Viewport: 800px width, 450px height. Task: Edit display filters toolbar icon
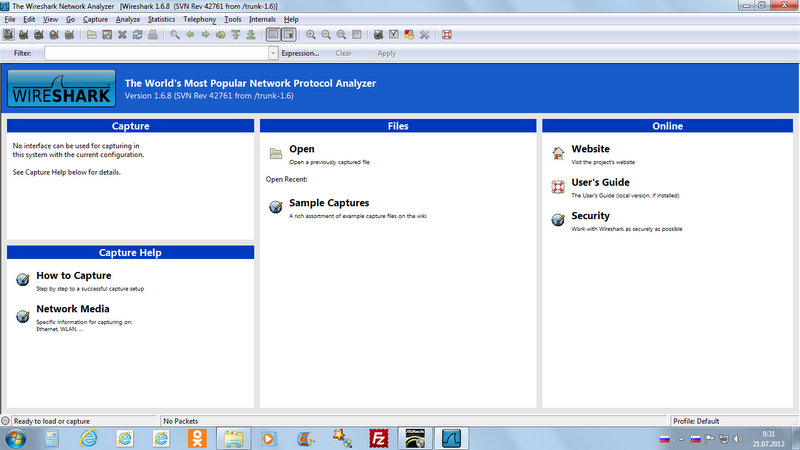394,35
